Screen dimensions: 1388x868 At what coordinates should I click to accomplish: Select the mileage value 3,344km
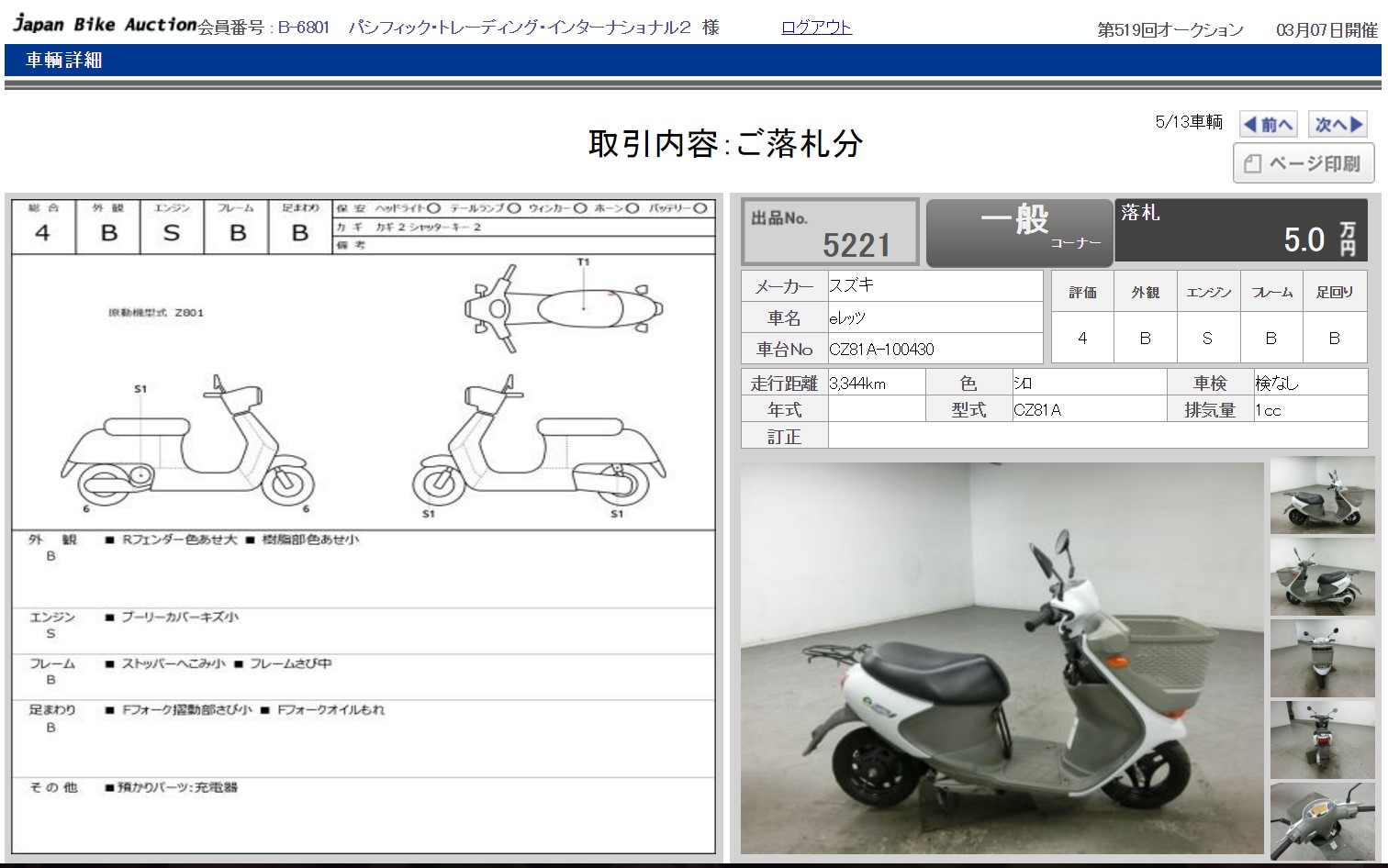857,384
